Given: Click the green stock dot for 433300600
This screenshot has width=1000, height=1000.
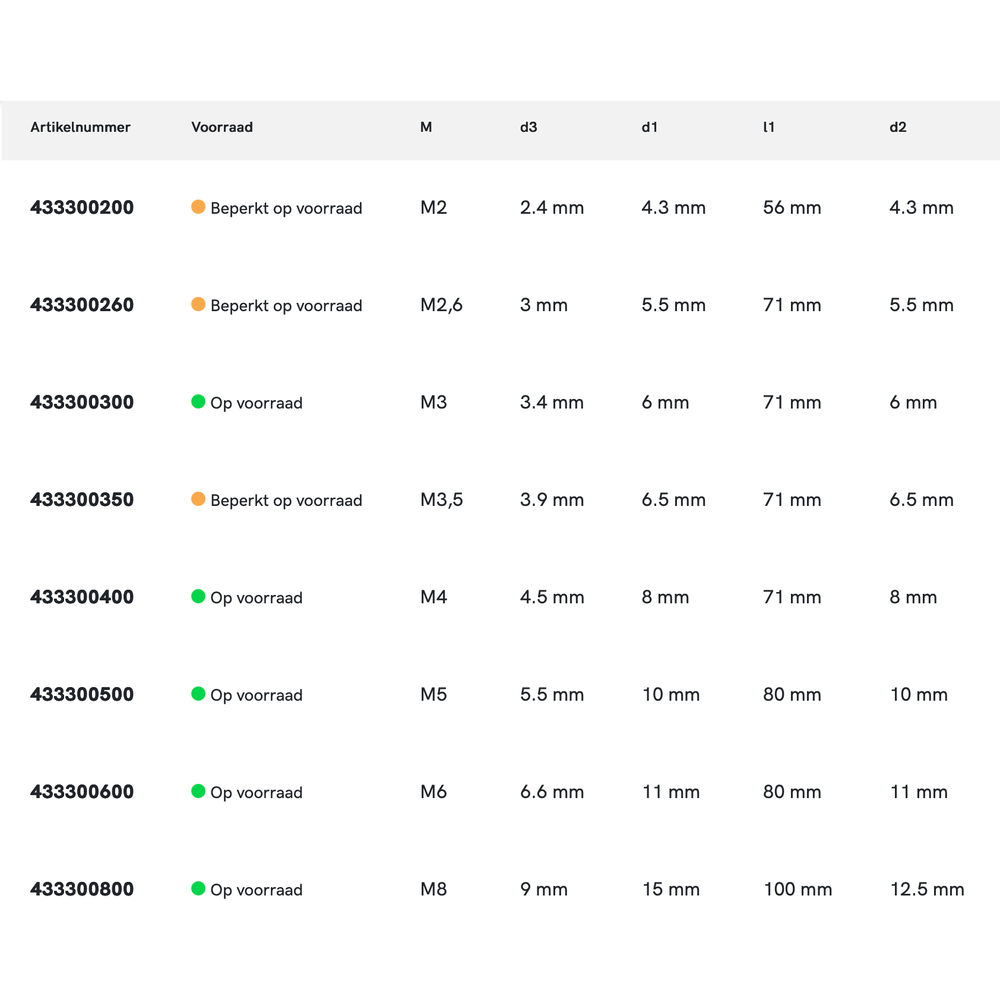Looking at the screenshot, I should pos(198,791).
